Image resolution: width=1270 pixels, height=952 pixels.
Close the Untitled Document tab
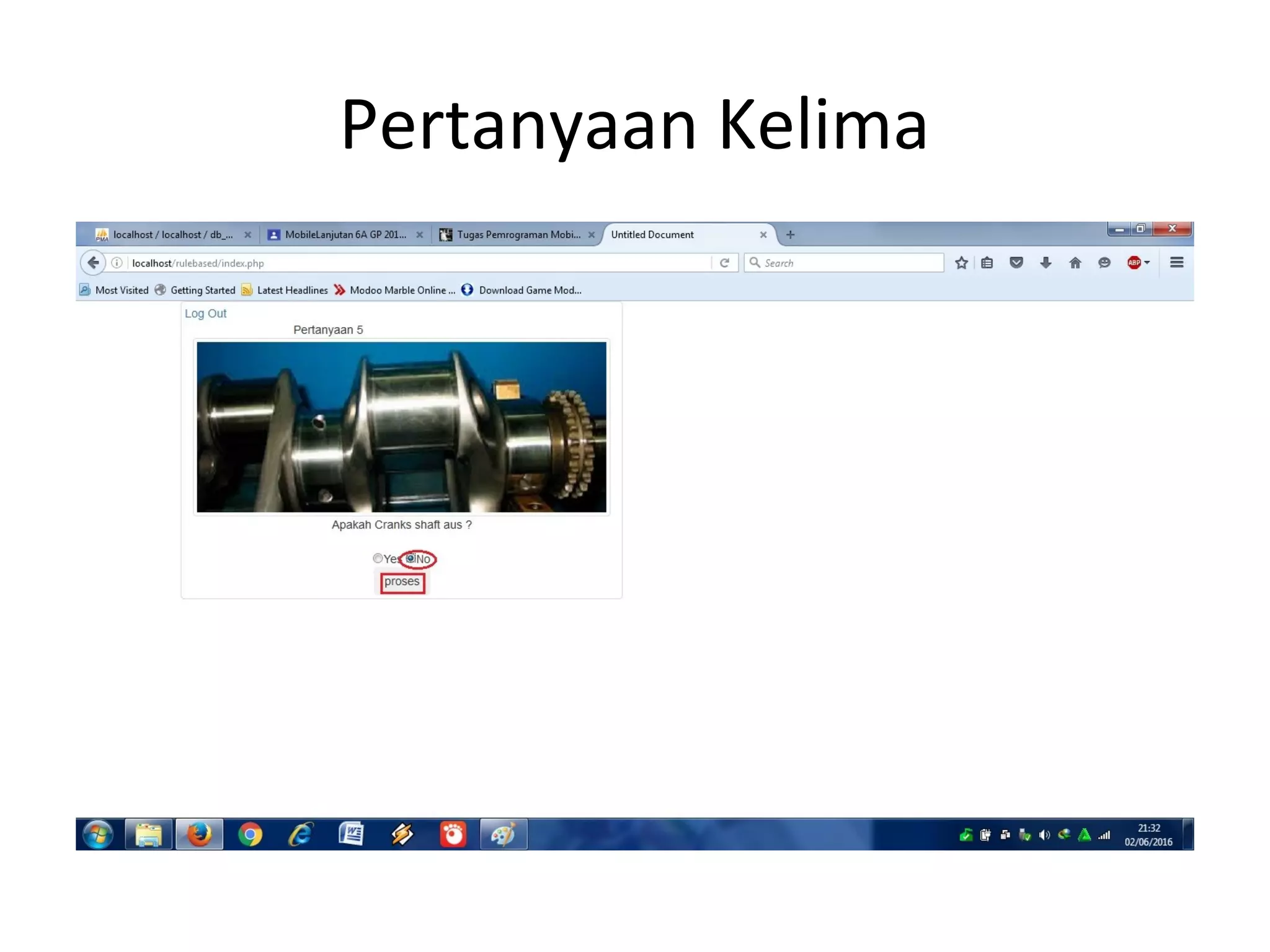click(763, 235)
